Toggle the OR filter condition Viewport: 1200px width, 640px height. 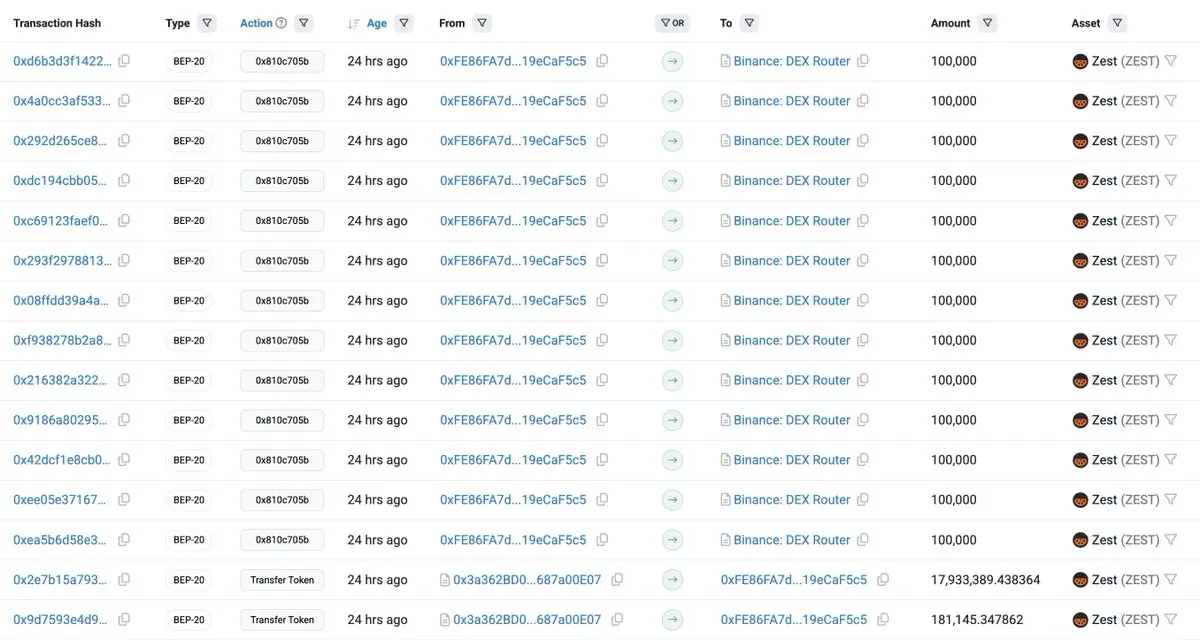(x=673, y=23)
